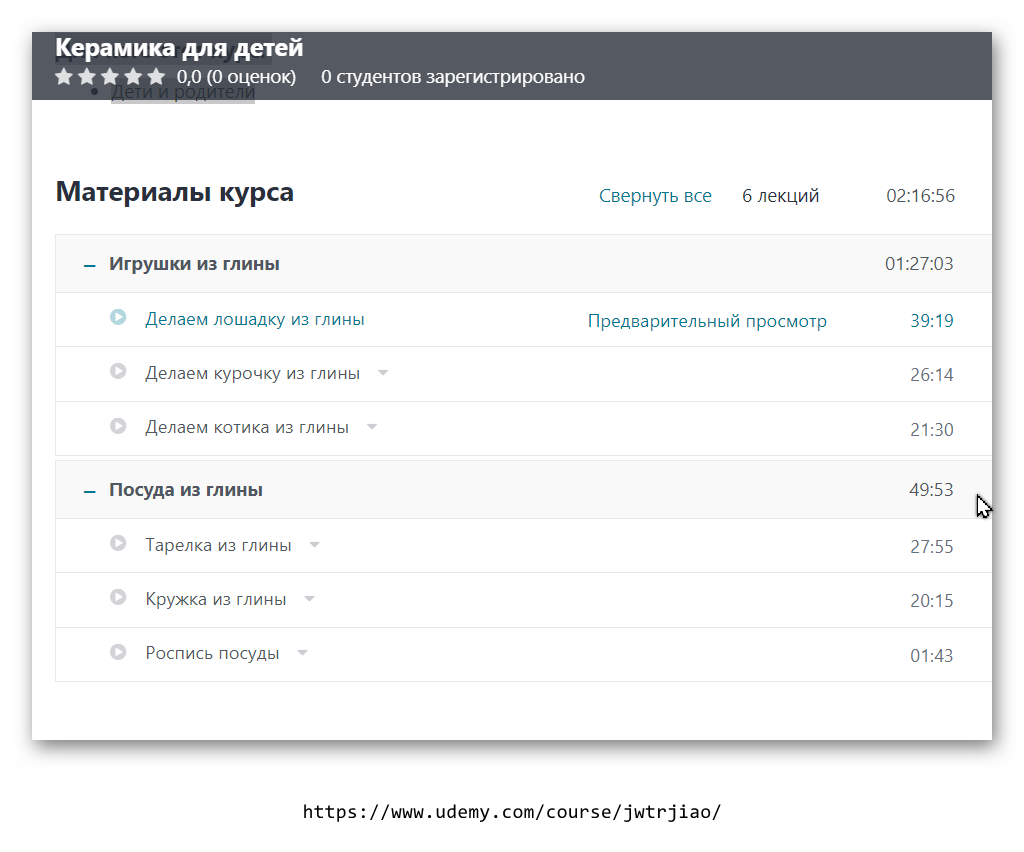Click the fifth rating star

click(x=156, y=75)
